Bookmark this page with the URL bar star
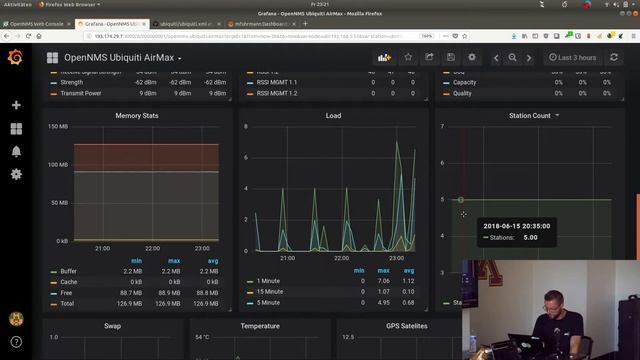Viewport: 640px width, 360px height. click(464, 36)
